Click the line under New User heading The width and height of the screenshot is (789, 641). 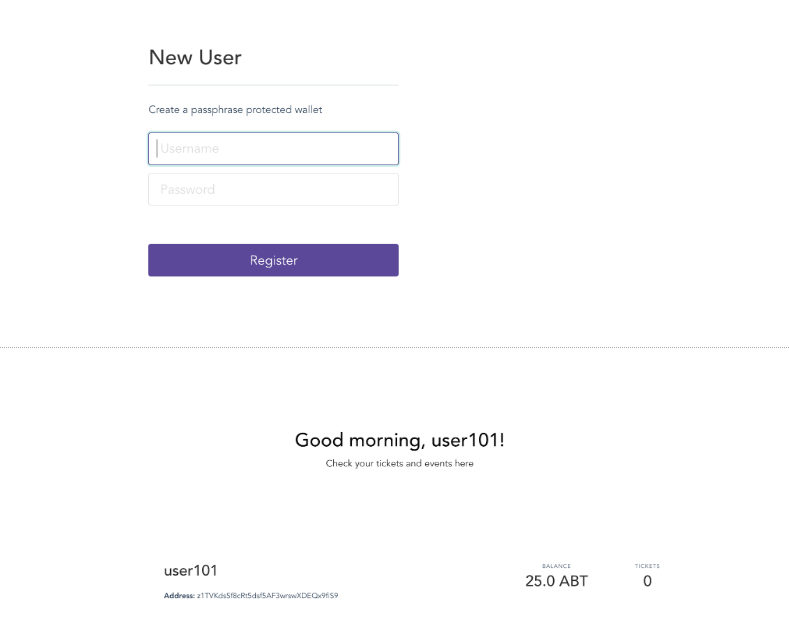(x=273, y=85)
